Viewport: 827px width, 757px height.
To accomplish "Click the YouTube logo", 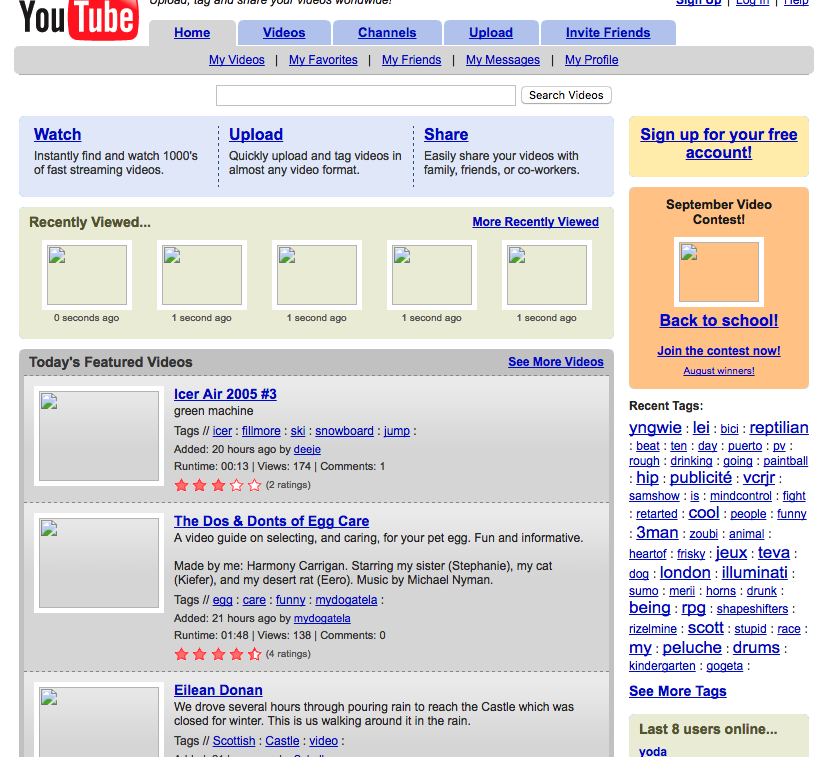I will coord(79,19).
